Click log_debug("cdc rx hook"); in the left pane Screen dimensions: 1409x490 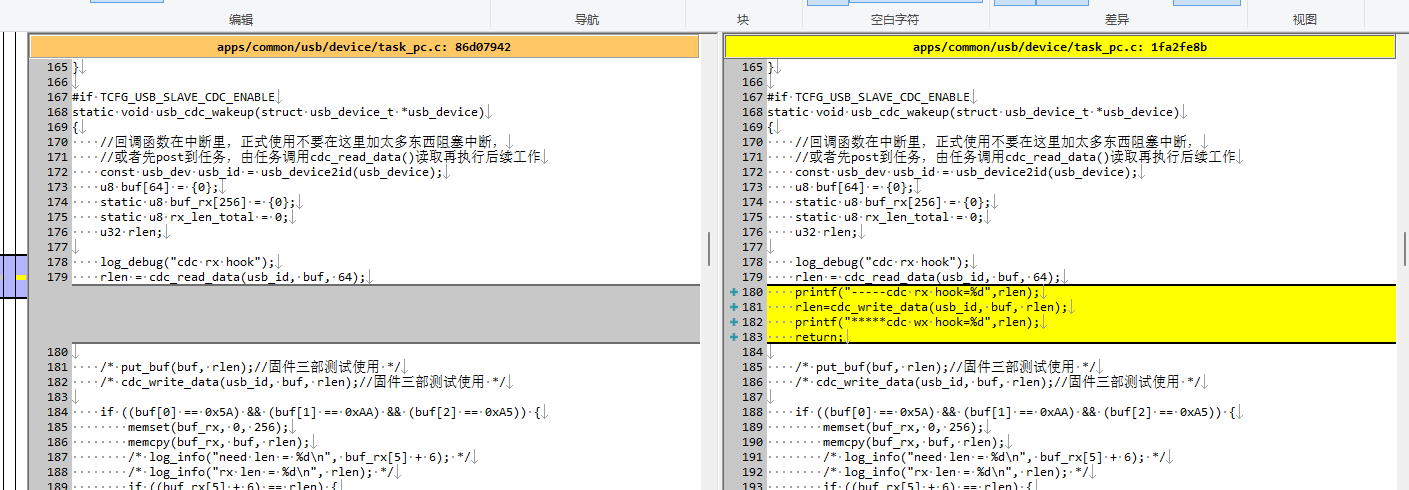click(187, 262)
